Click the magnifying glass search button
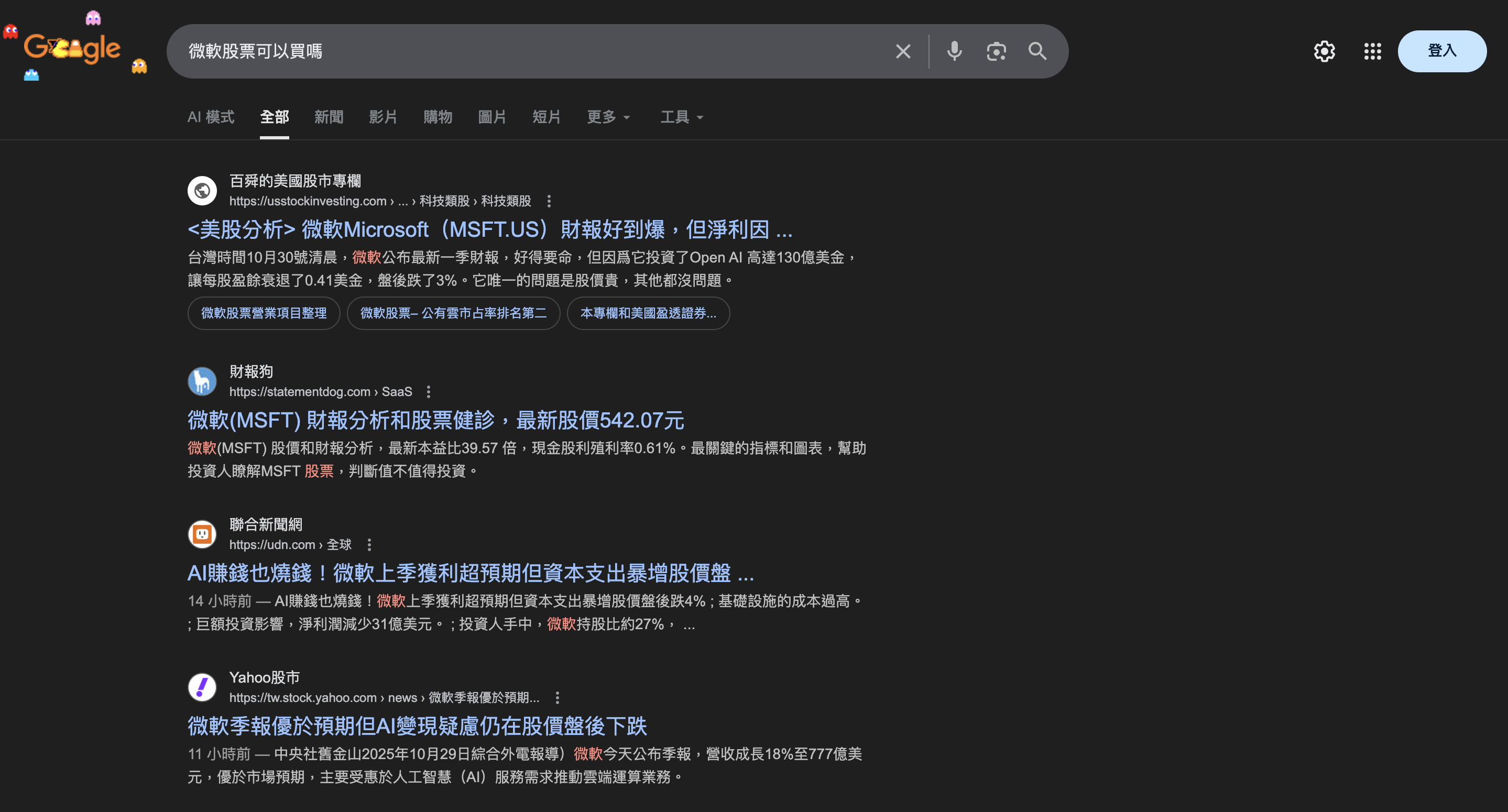1508x812 pixels. coord(1037,51)
